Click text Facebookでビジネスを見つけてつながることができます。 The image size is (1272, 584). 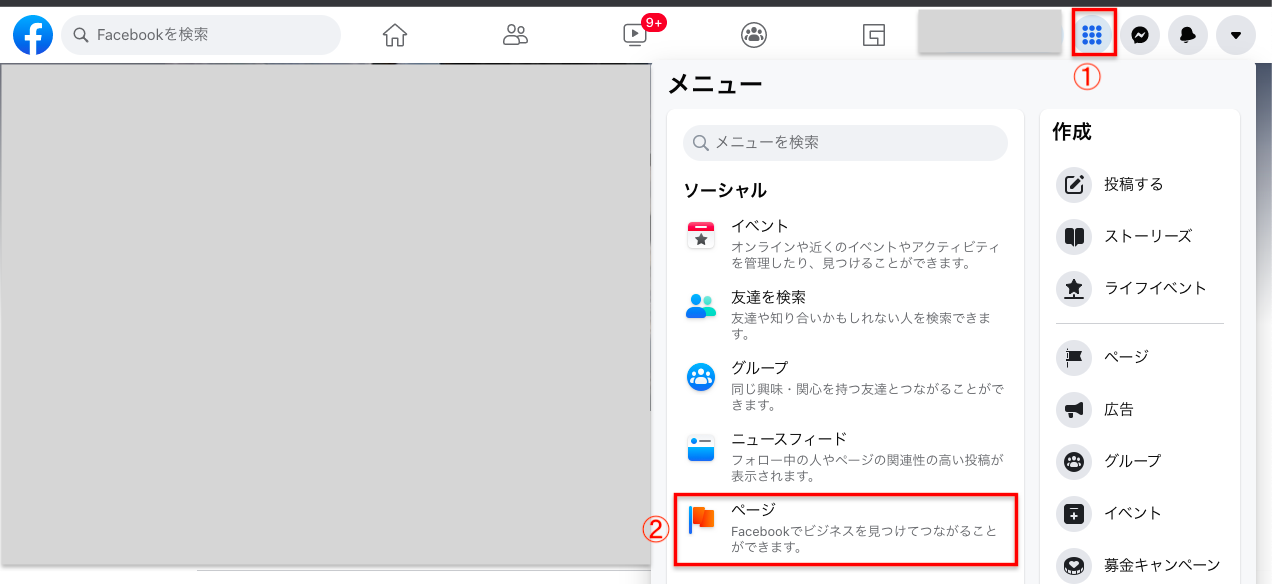pos(865,539)
